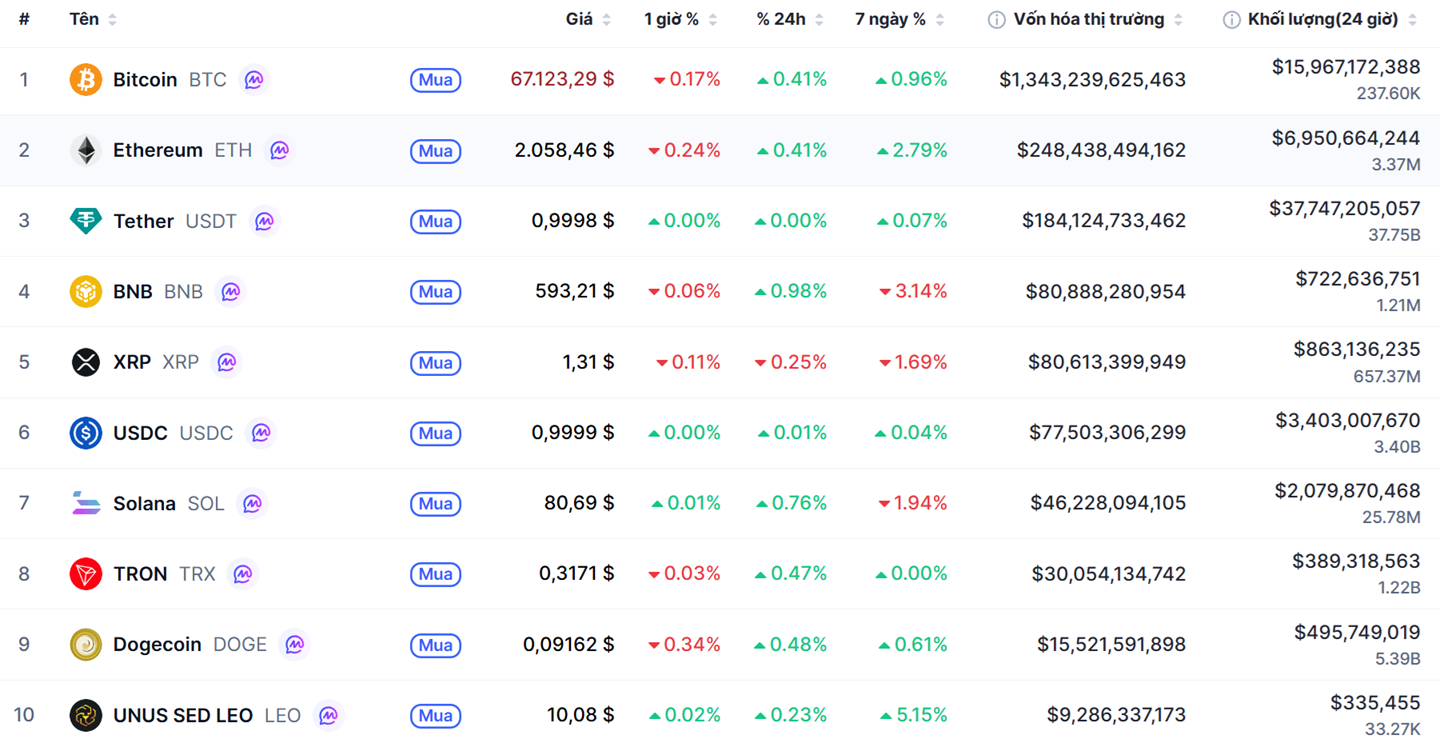Click the purple chart badge beside BTC
The width and height of the screenshot is (1440, 747).
(254, 80)
